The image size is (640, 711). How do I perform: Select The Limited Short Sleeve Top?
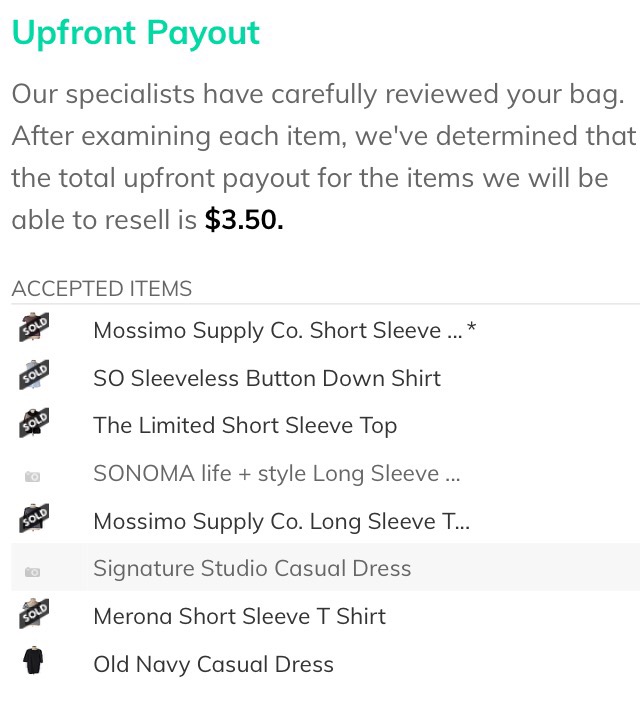click(245, 425)
